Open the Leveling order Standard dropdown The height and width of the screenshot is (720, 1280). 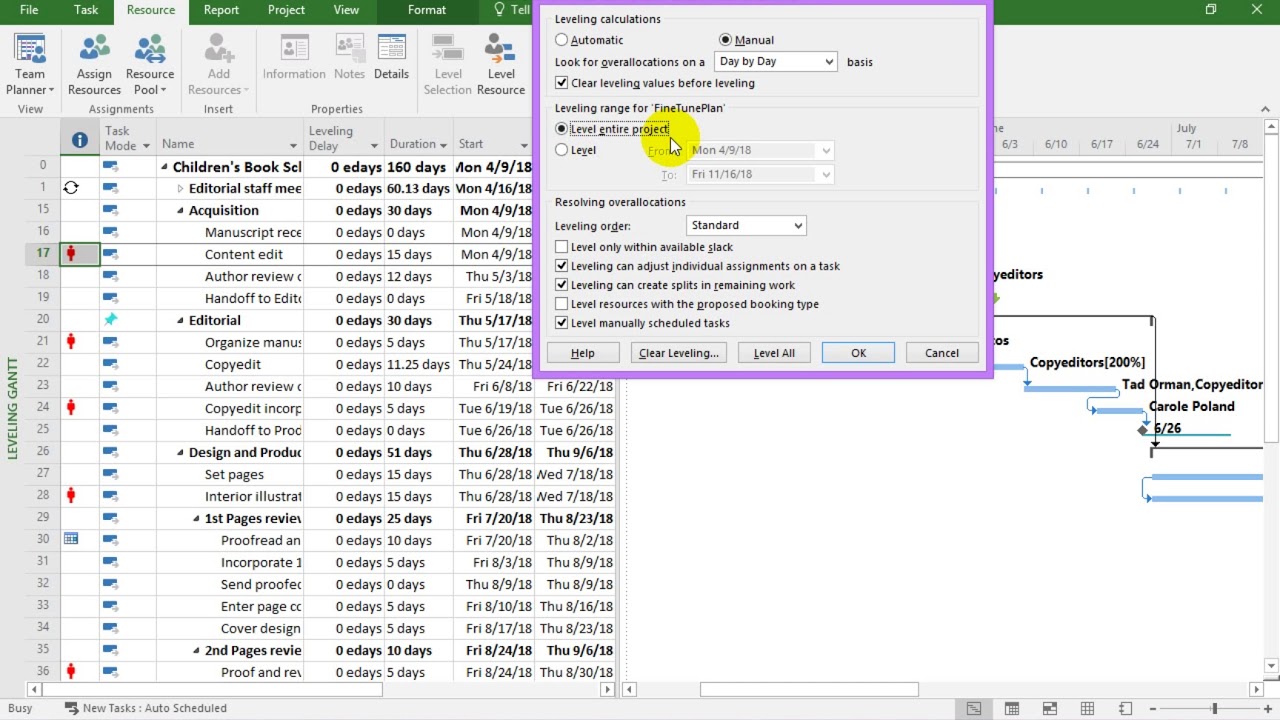click(x=746, y=226)
